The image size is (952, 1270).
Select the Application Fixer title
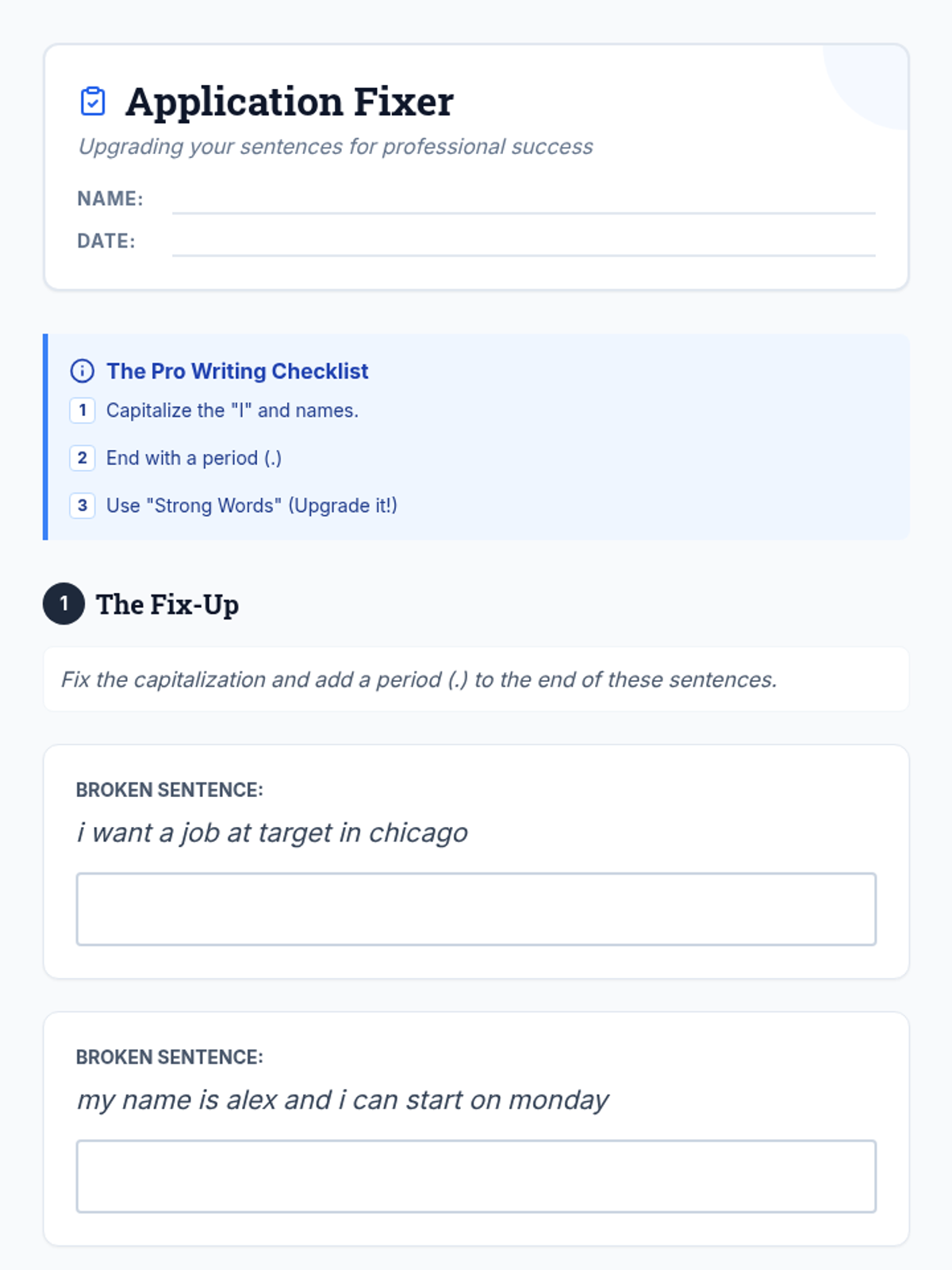290,102
